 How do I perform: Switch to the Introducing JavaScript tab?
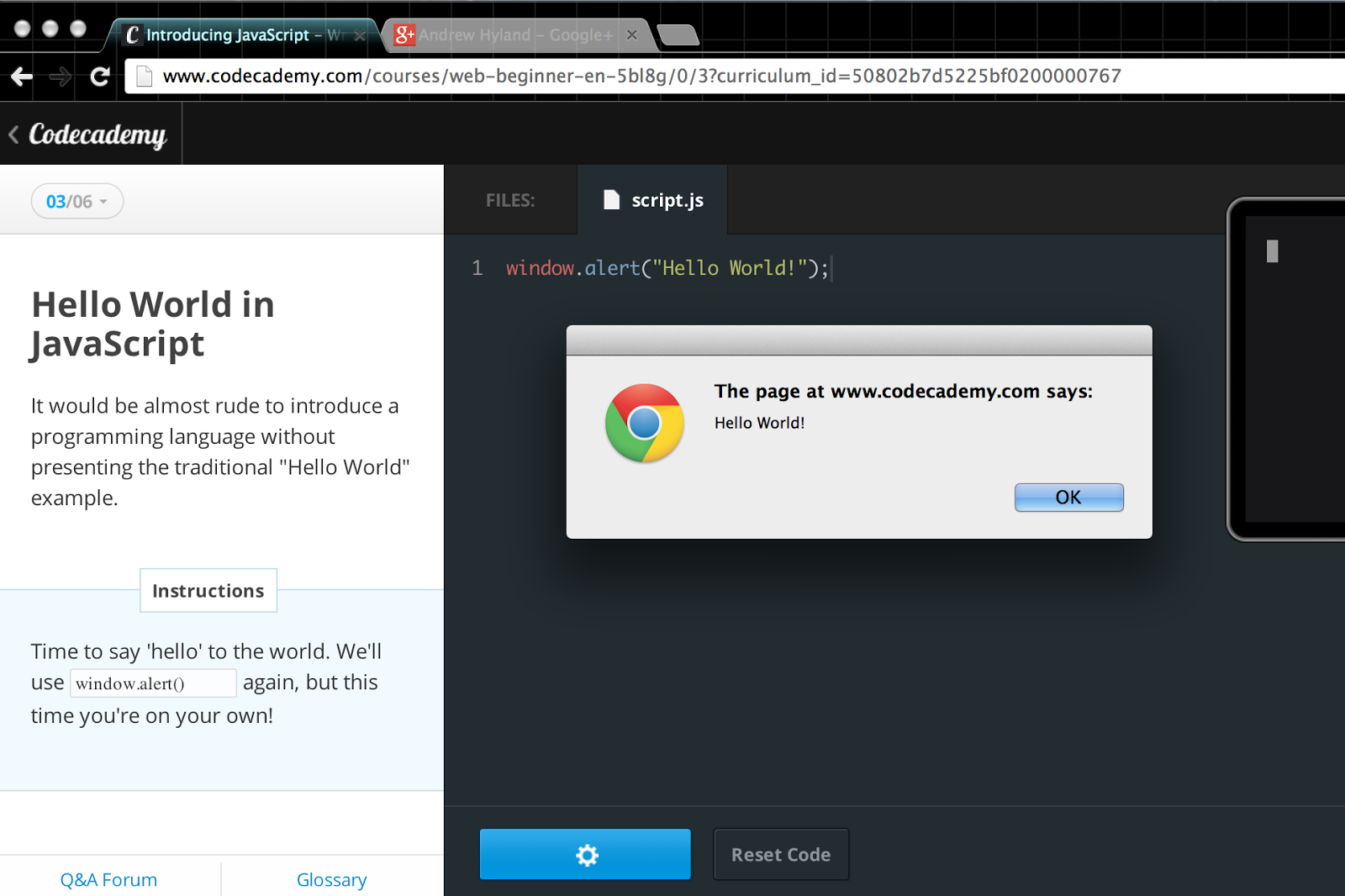[242, 34]
